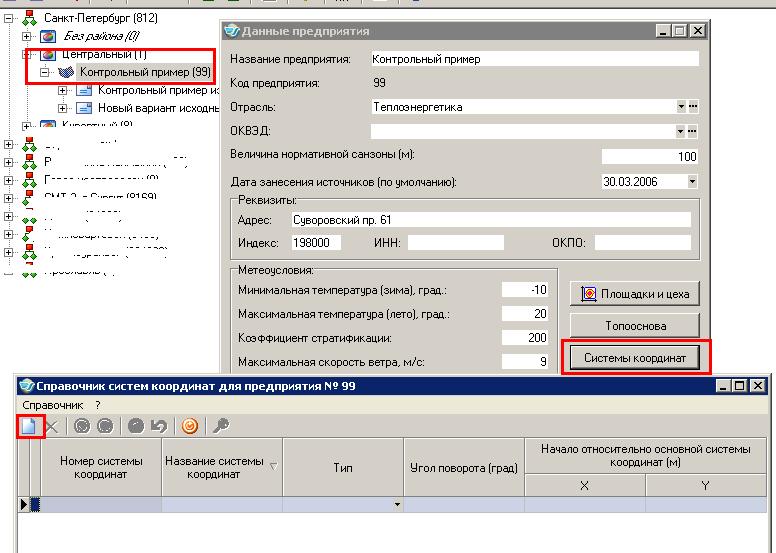
Task: Open the date picker dropdown for 30.03.2006
Action: coord(692,182)
